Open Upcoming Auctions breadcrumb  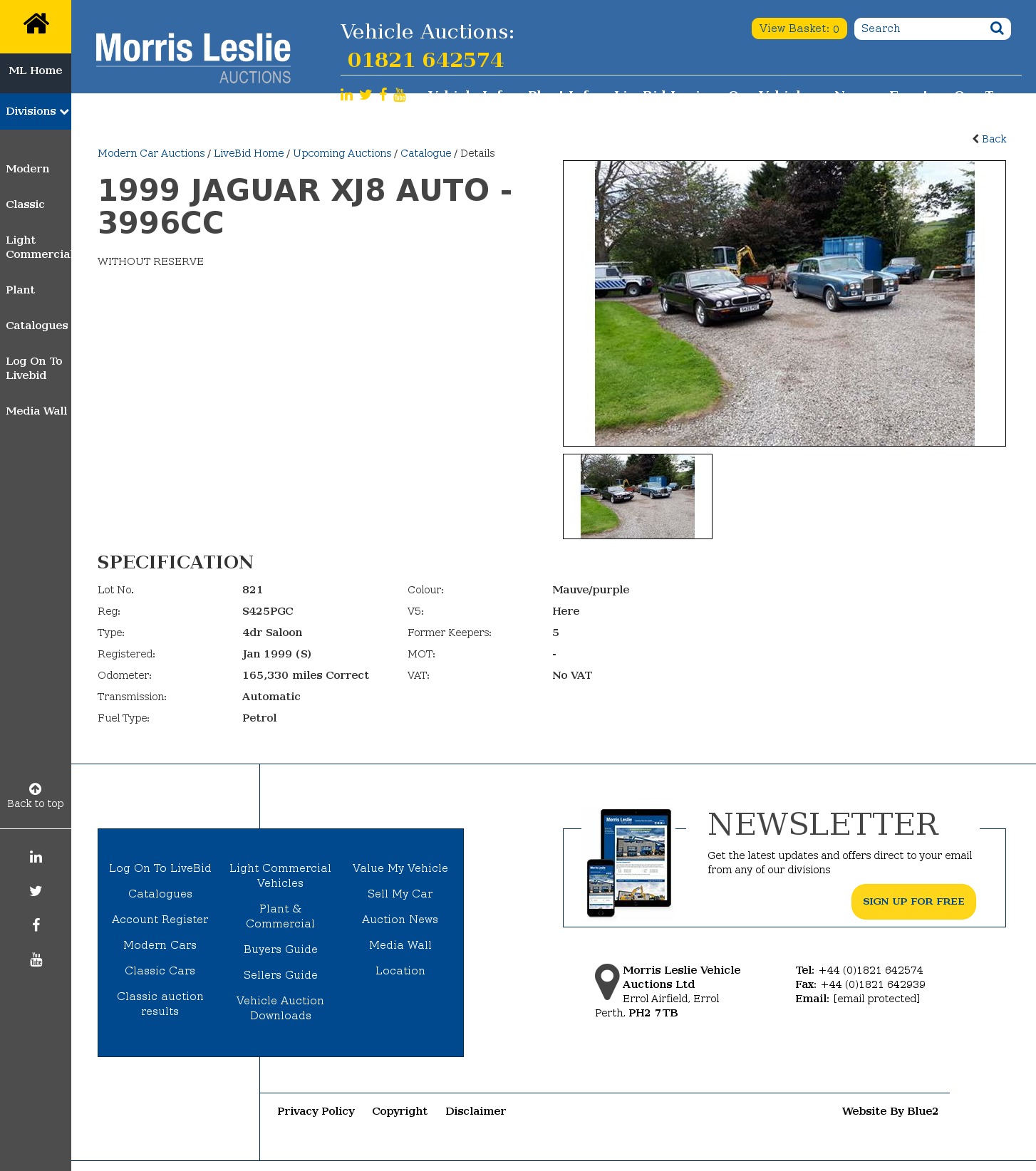342,153
